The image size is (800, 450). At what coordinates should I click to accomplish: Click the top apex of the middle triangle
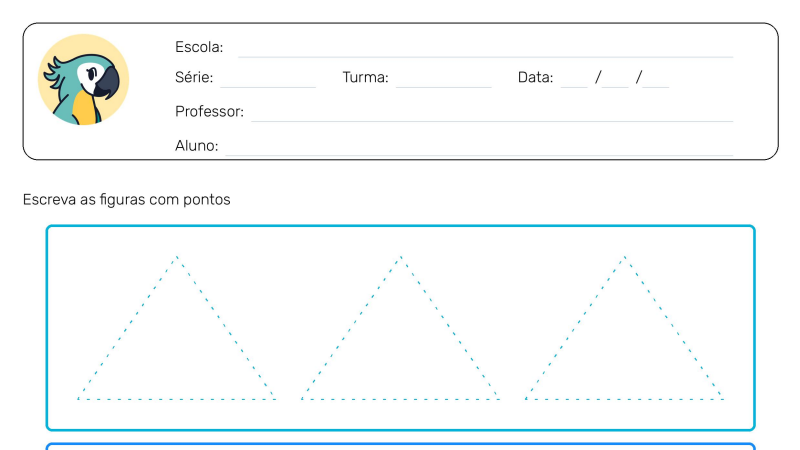401,257
